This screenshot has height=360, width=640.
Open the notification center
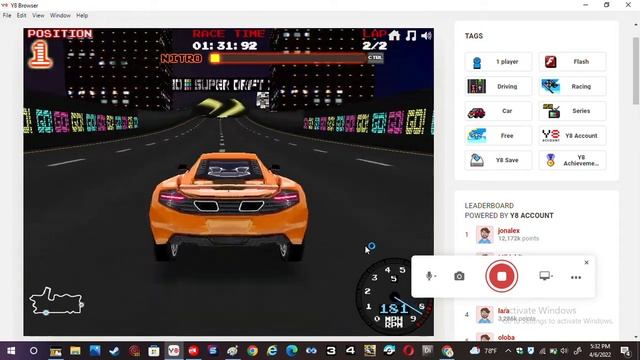(625, 351)
